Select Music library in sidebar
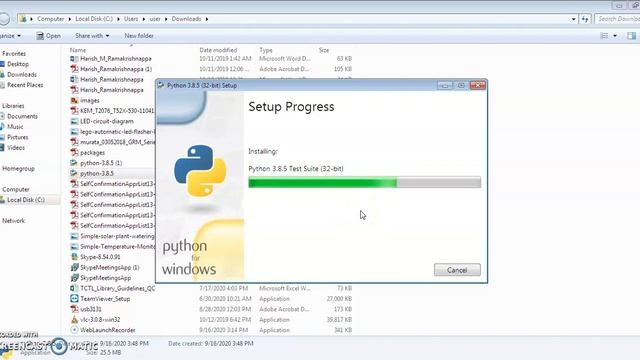 pyautogui.click(x=15, y=127)
